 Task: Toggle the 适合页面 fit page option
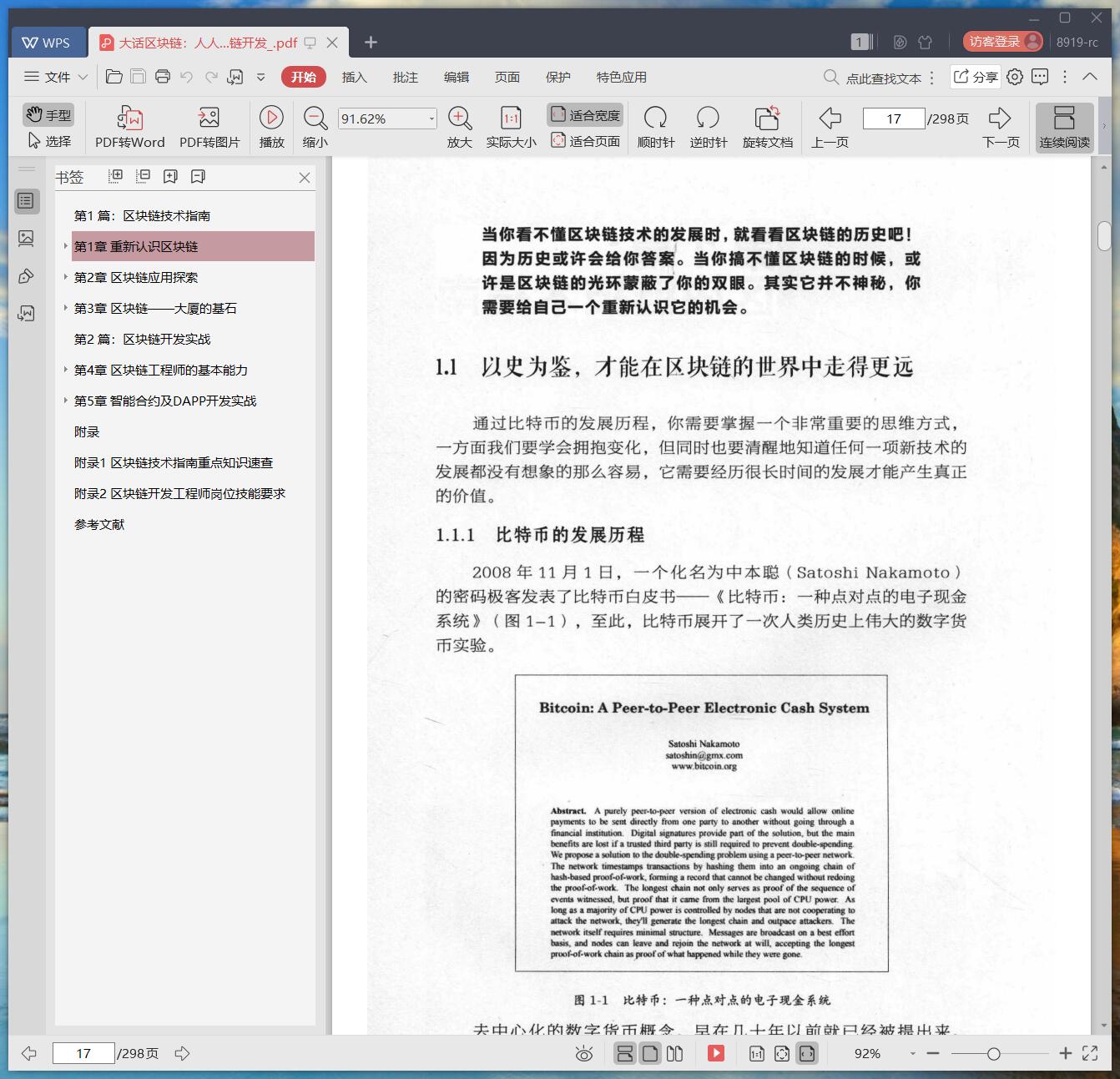pyautogui.click(x=586, y=141)
